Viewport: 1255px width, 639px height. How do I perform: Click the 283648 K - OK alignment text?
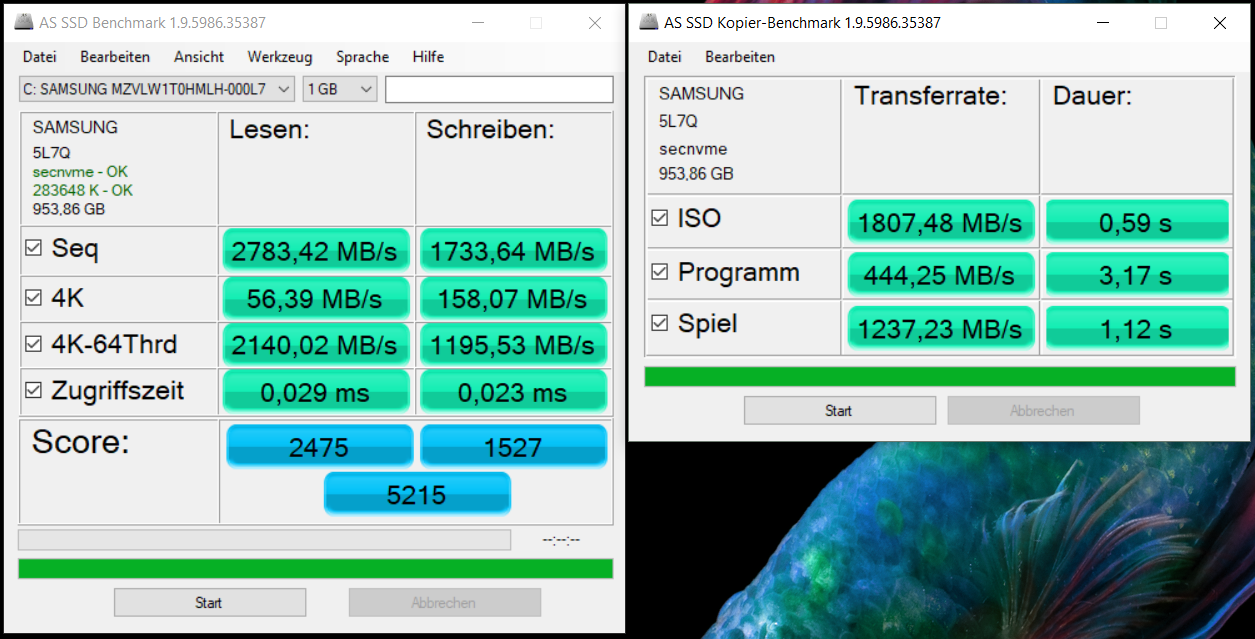coord(82,190)
